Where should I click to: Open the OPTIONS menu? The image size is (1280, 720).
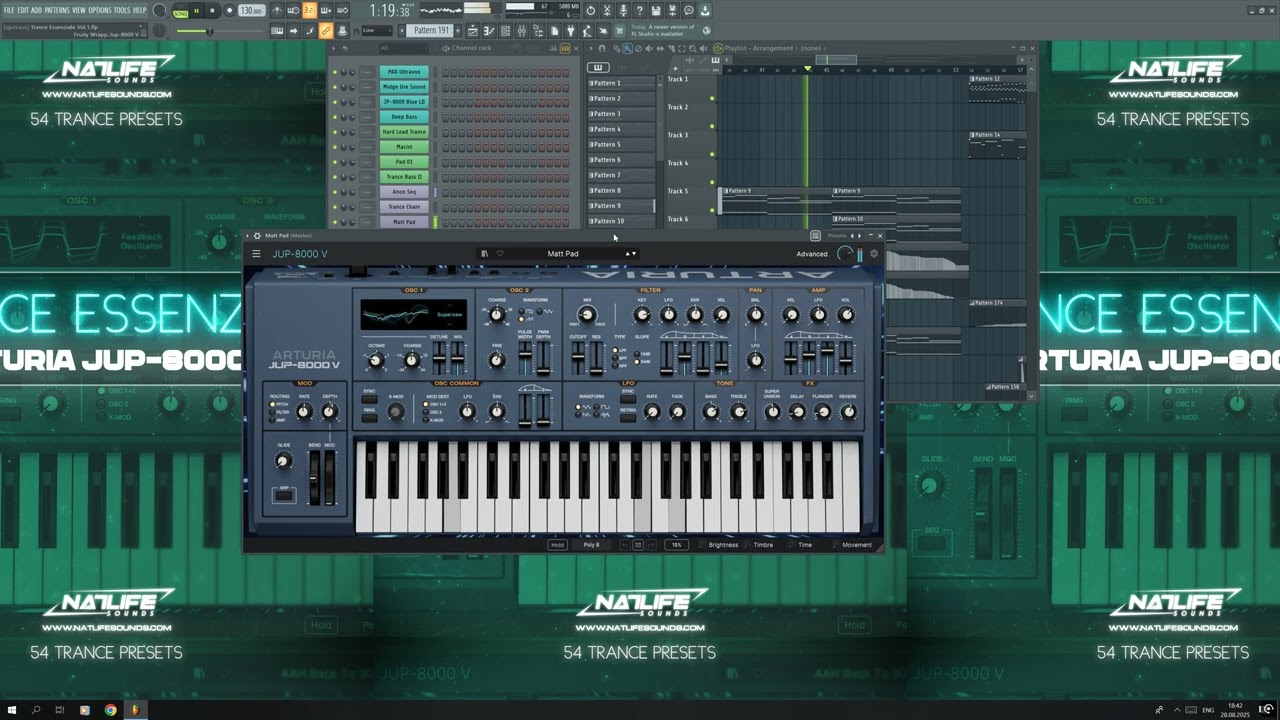[x=100, y=10]
